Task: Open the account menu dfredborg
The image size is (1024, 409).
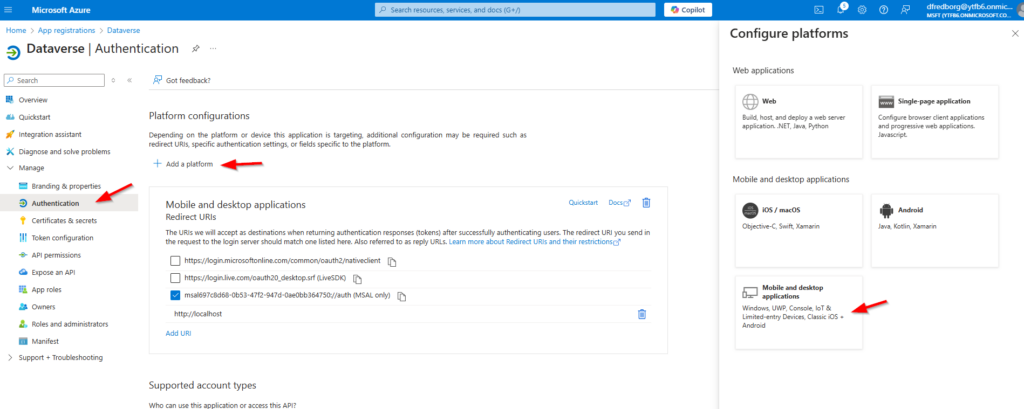Action: (x=974, y=10)
